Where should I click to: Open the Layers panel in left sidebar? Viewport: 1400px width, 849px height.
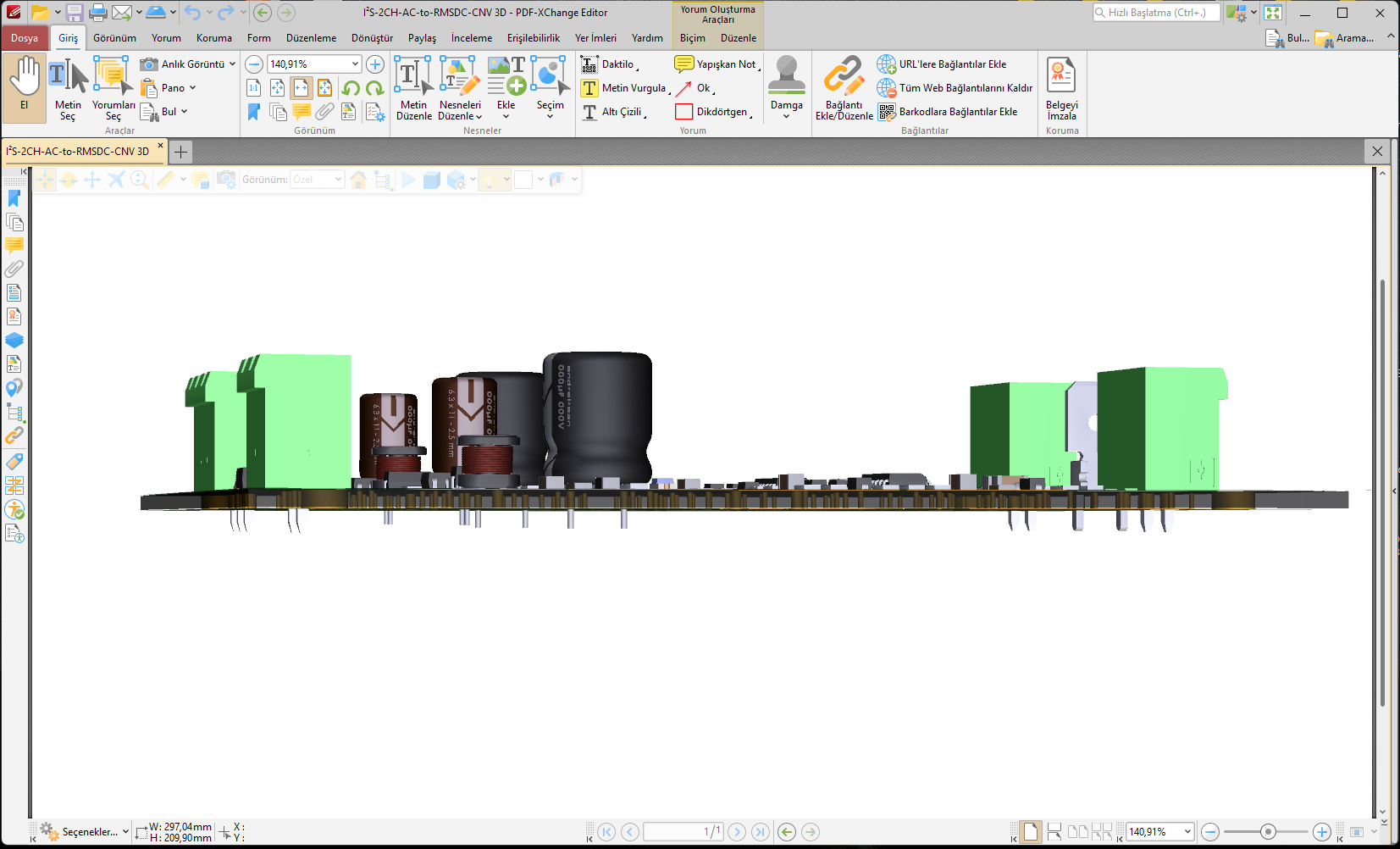tap(14, 341)
